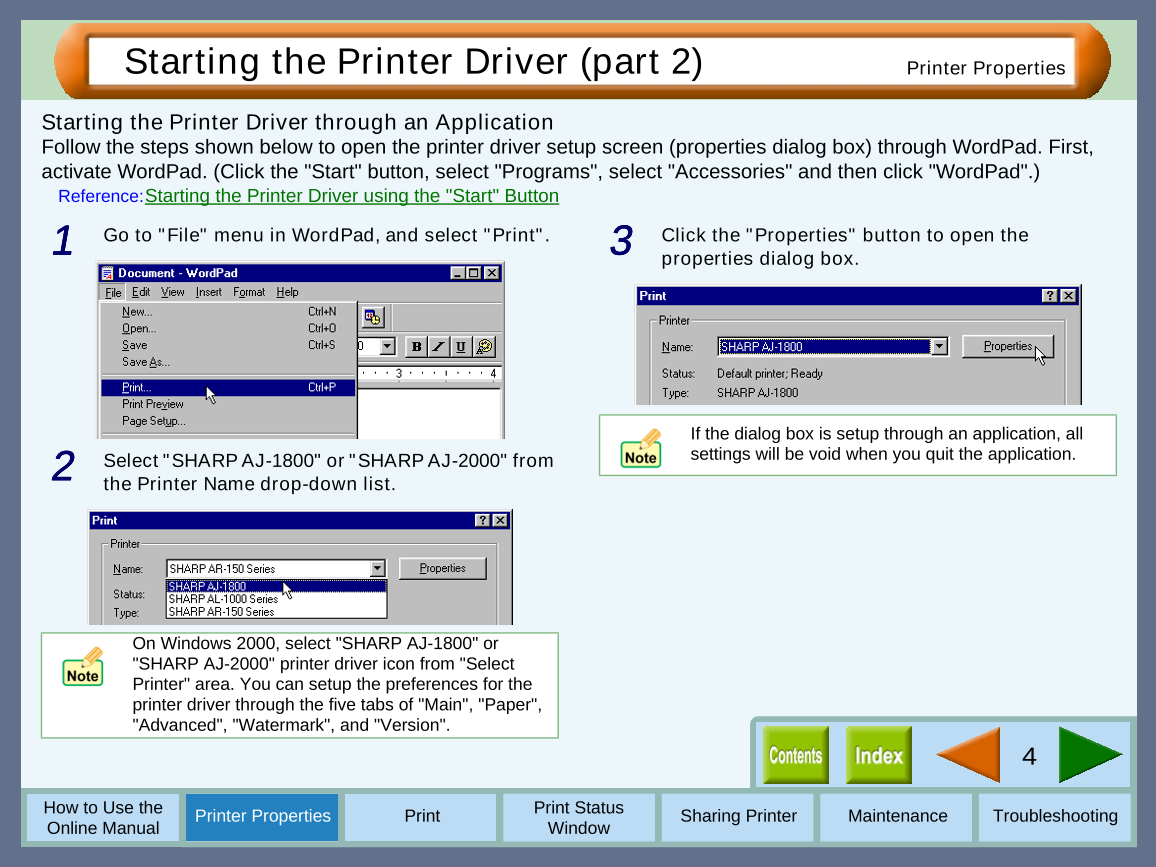Screen dimensions: 1156x867
Task: Close the WordPad window
Action: click(492, 274)
